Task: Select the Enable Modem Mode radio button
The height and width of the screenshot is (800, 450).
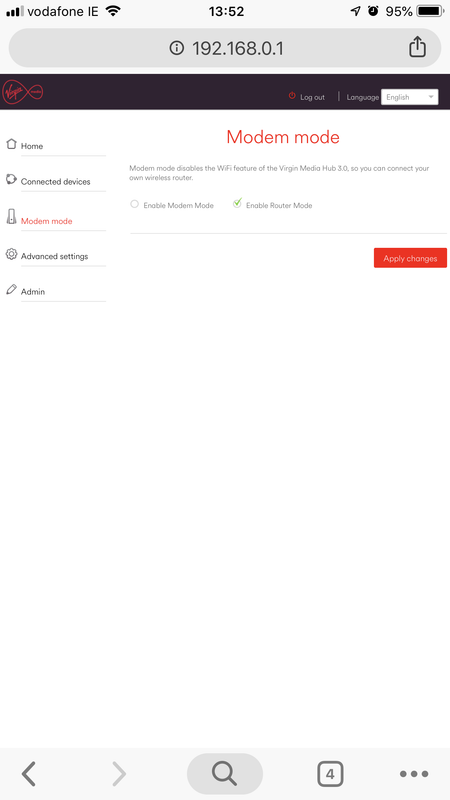Action: click(135, 204)
